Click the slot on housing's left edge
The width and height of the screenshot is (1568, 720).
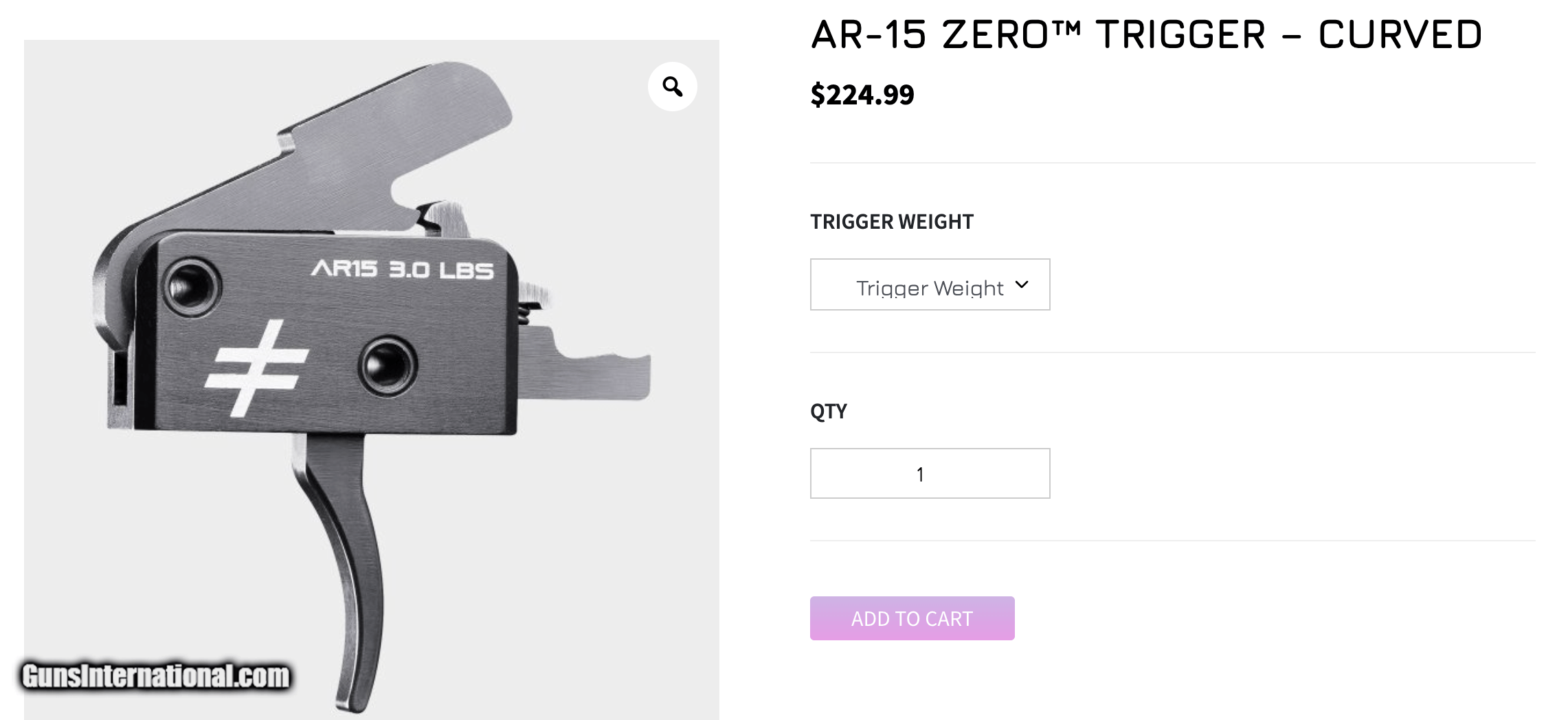(x=120, y=378)
